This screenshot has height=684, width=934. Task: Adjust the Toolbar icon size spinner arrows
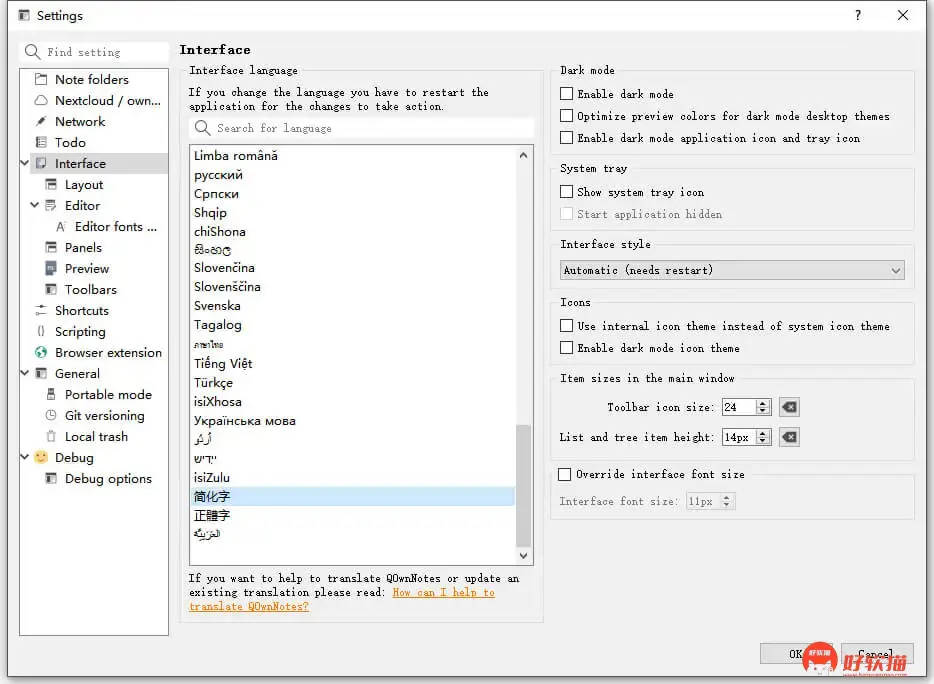click(x=763, y=408)
